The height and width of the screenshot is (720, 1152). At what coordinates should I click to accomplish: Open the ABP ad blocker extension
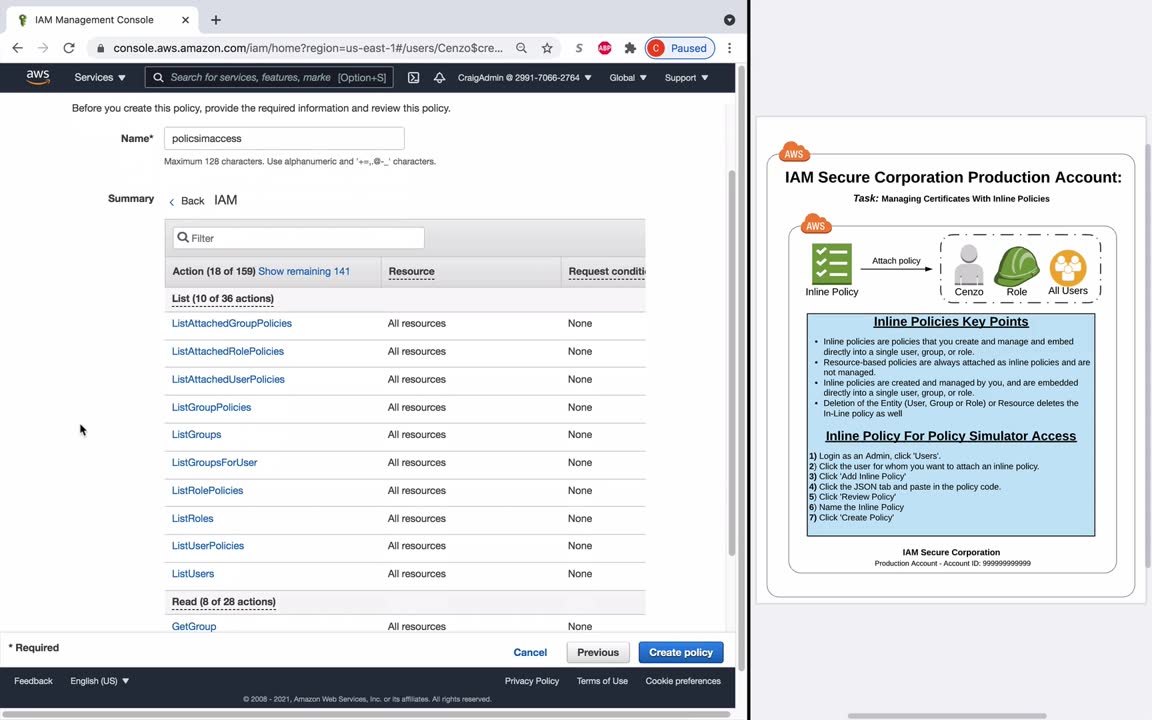[x=605, y=48]
